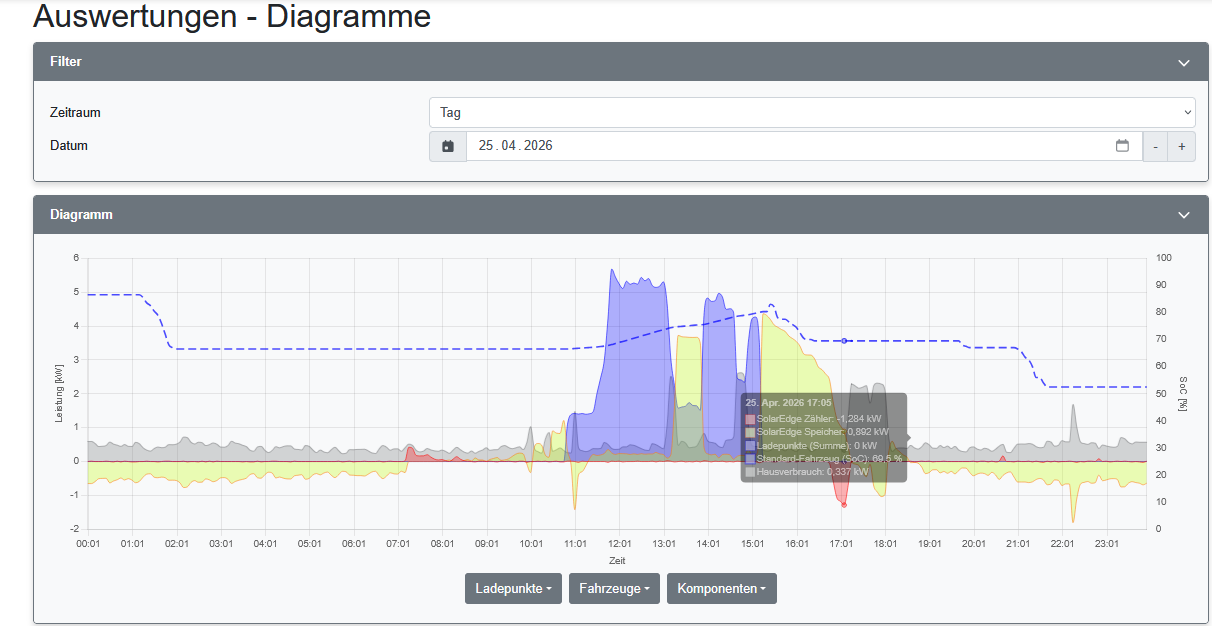Click the calendar icon beside the Datum field
This screenshot has height=626, width=1212.
[x=447, y=146]
